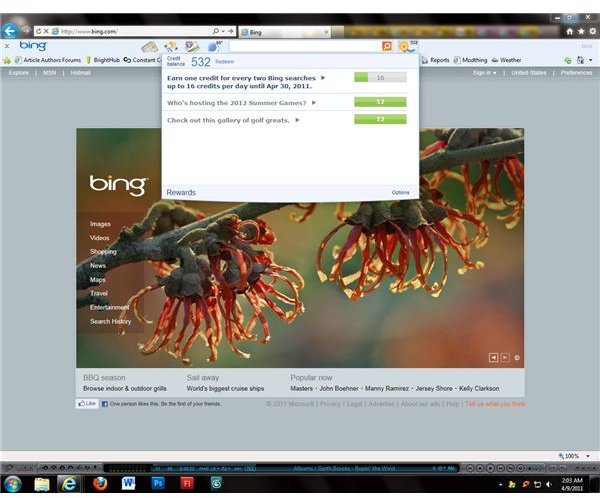Screen dimensions: 600x498
Task: Select the Bing browser tab
Action: [284, 32]
